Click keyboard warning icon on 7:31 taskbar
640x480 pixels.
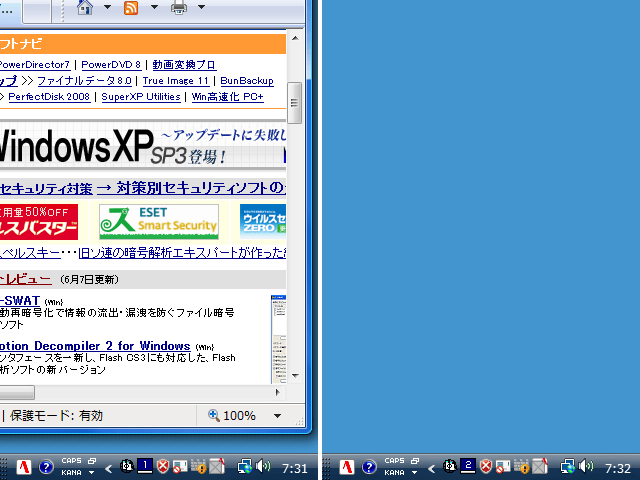click(x=199, y=466)
